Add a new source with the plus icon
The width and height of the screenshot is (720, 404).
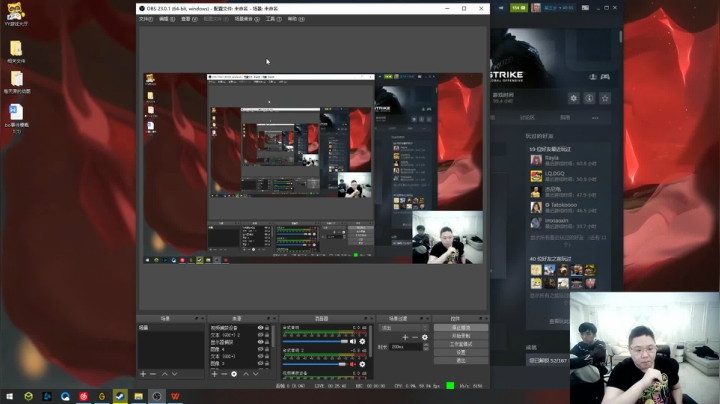click(214, 374)
